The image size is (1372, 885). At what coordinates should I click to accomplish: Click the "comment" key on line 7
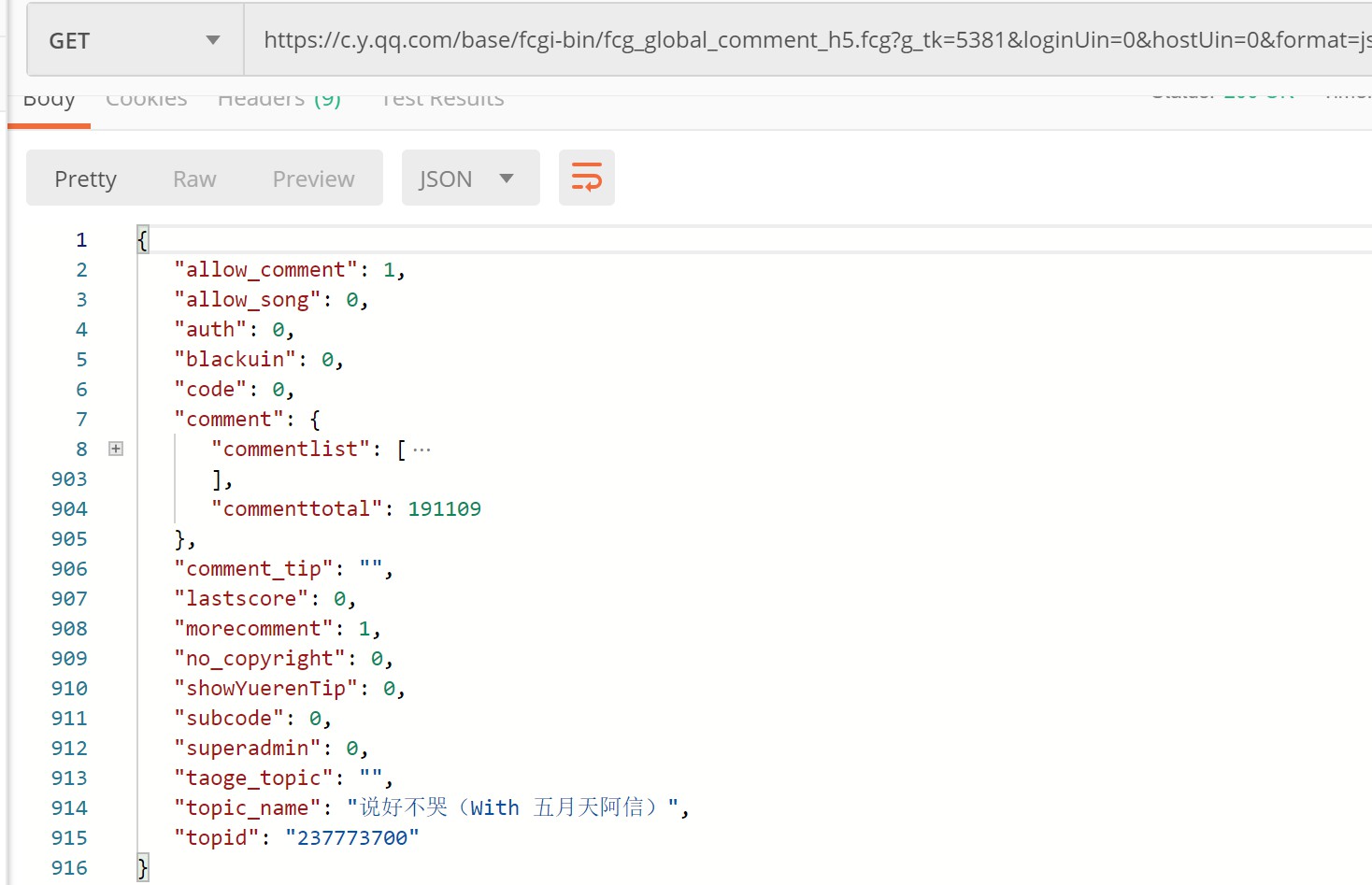(229, 419)
